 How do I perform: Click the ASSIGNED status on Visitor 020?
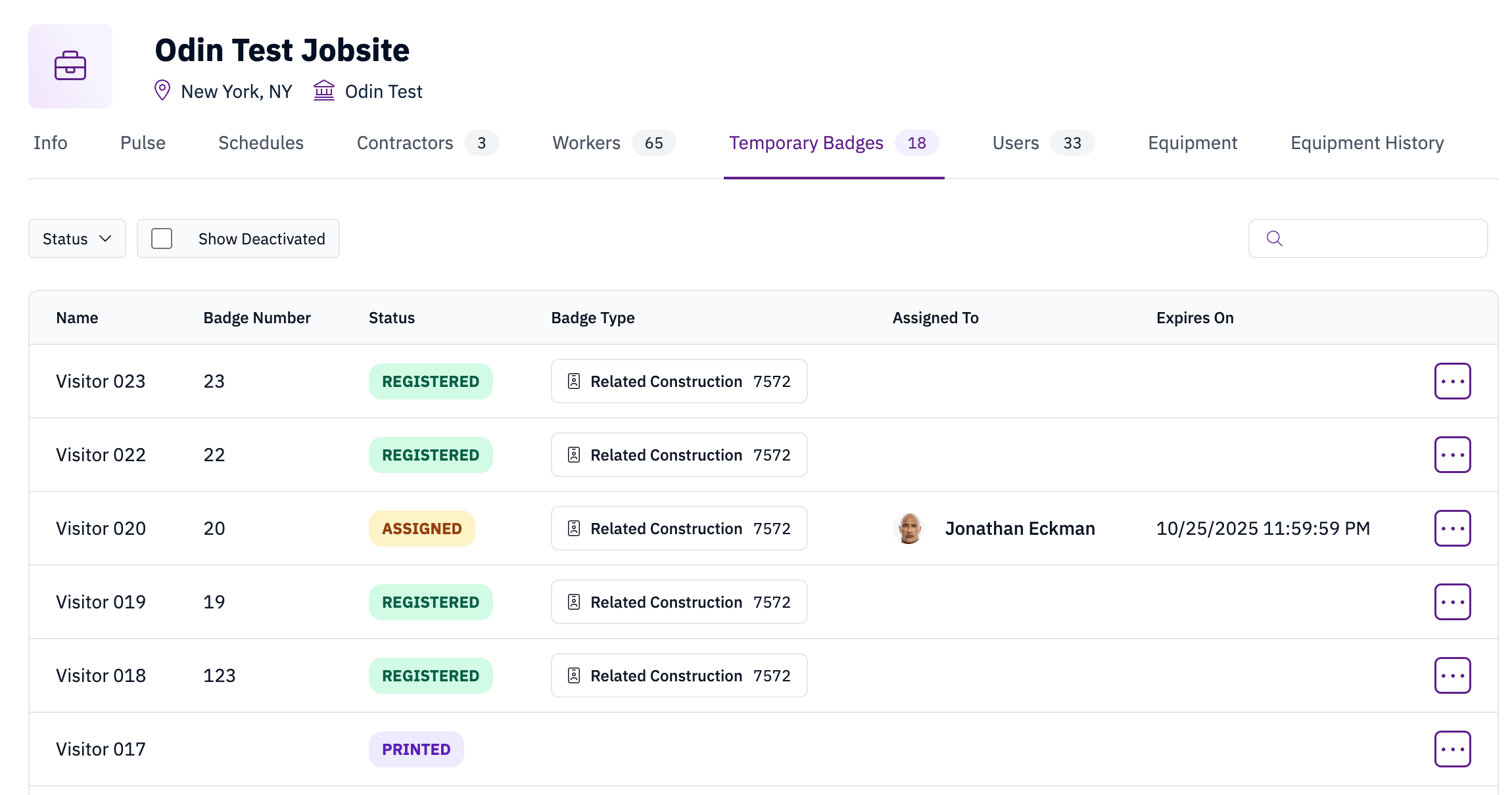click(422, 528)
